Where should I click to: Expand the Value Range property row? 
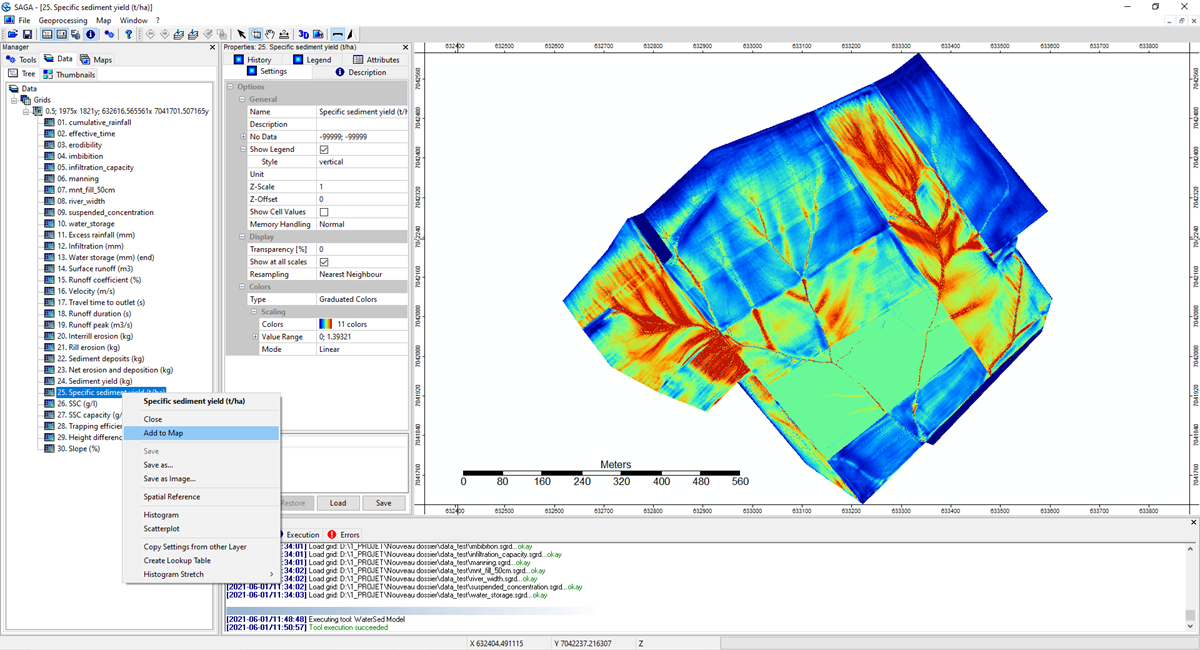point(256,337)
